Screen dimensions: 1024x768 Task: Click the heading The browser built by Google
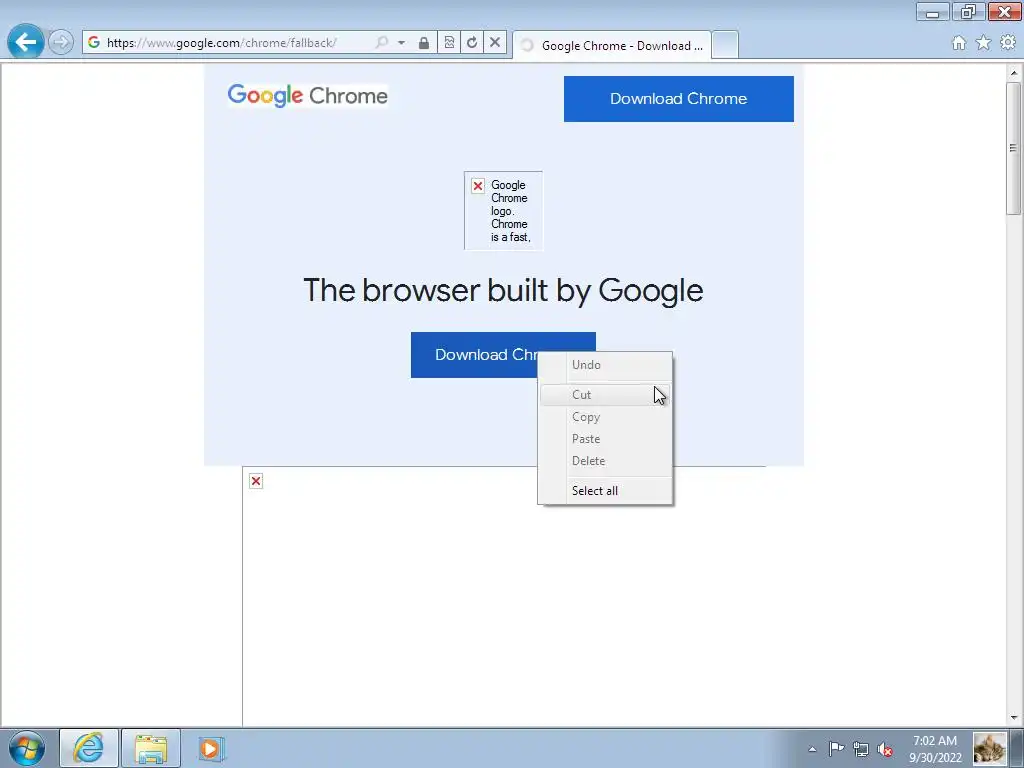tap(504, 290)
